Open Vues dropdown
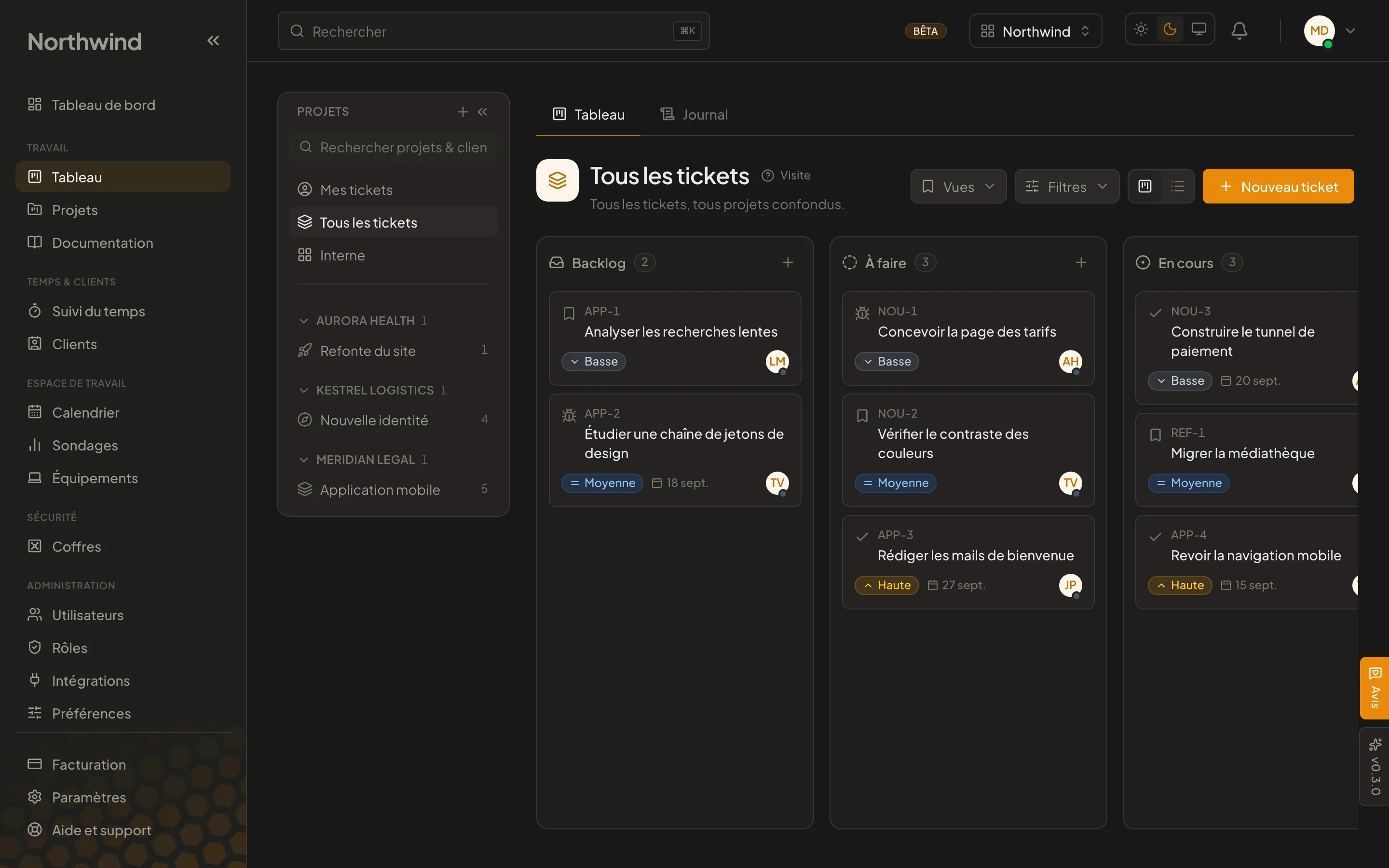 tap(958, 186)
